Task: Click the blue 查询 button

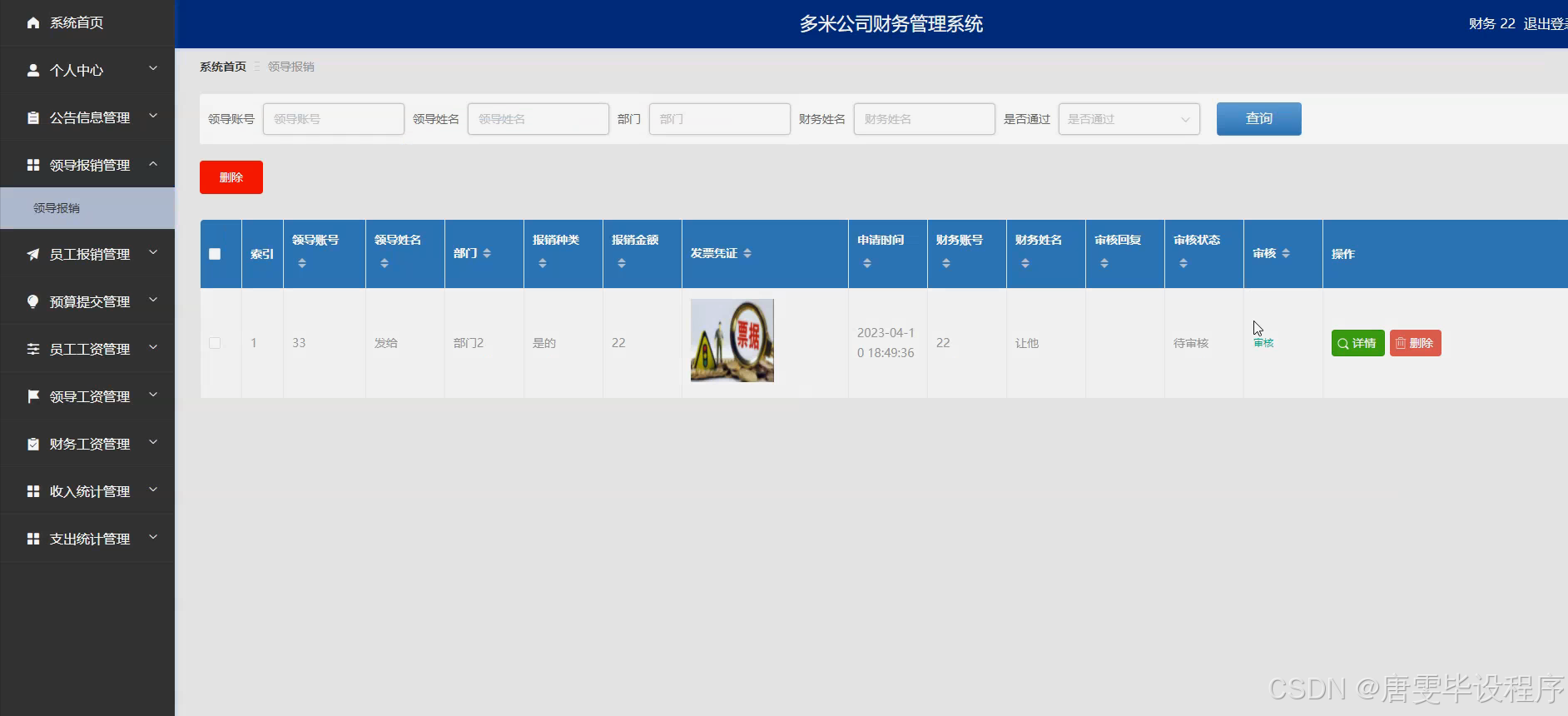Action: [x=1258, y=119]
